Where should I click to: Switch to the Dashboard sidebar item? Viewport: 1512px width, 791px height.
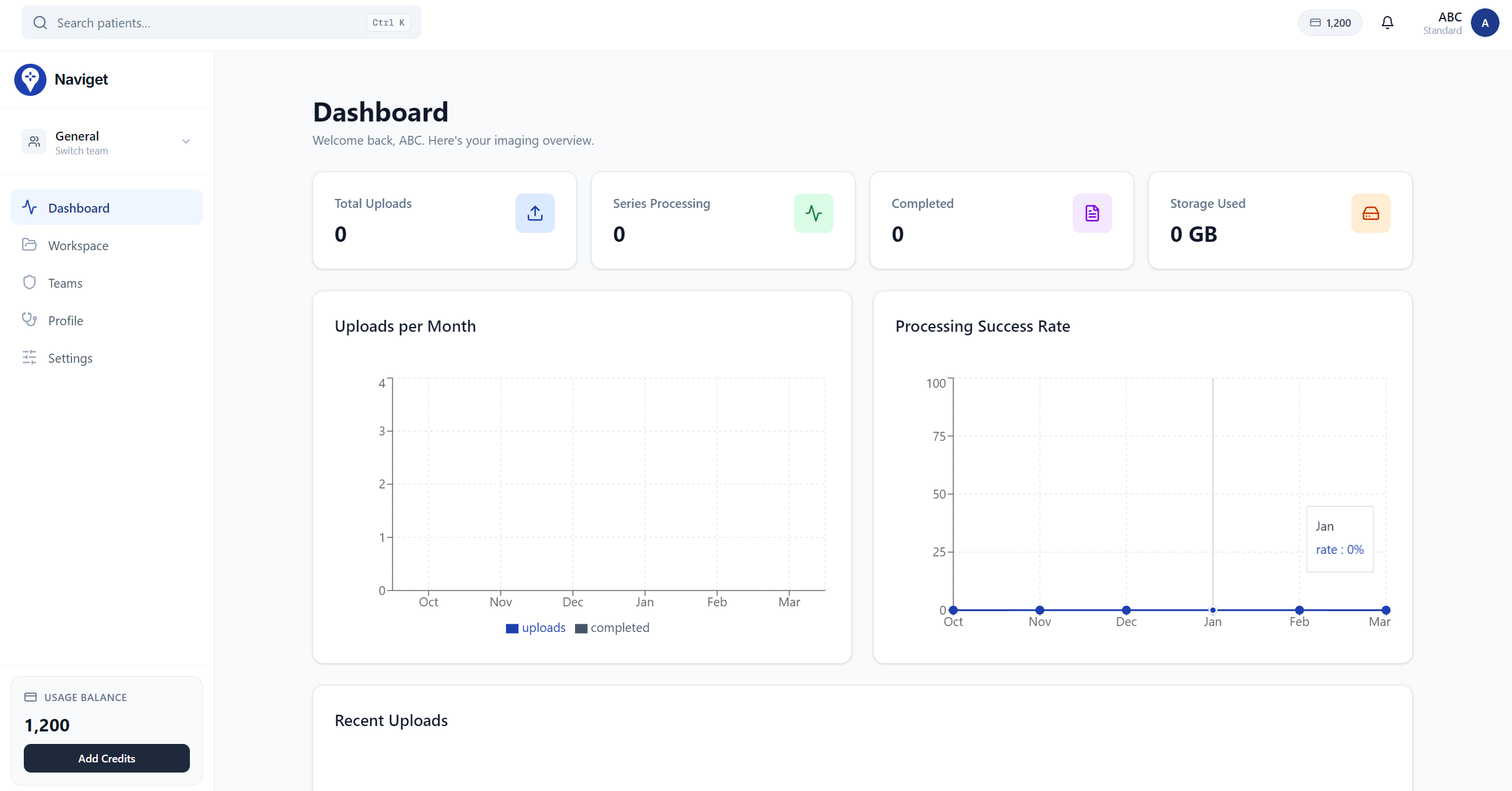point(79,207)
